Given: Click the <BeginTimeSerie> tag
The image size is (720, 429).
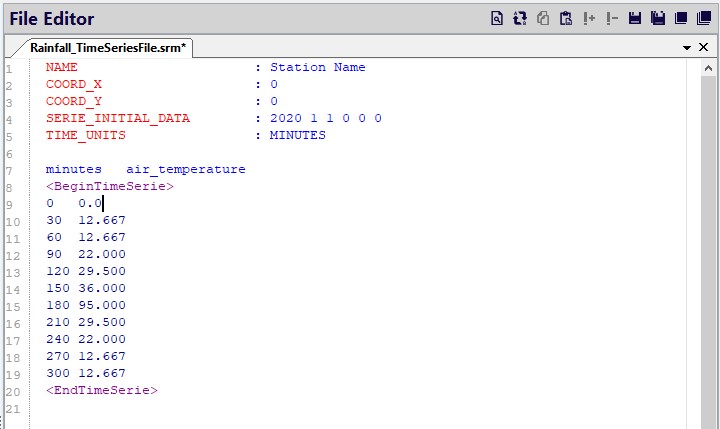Looking at the screenshot, I should (110, 186).
